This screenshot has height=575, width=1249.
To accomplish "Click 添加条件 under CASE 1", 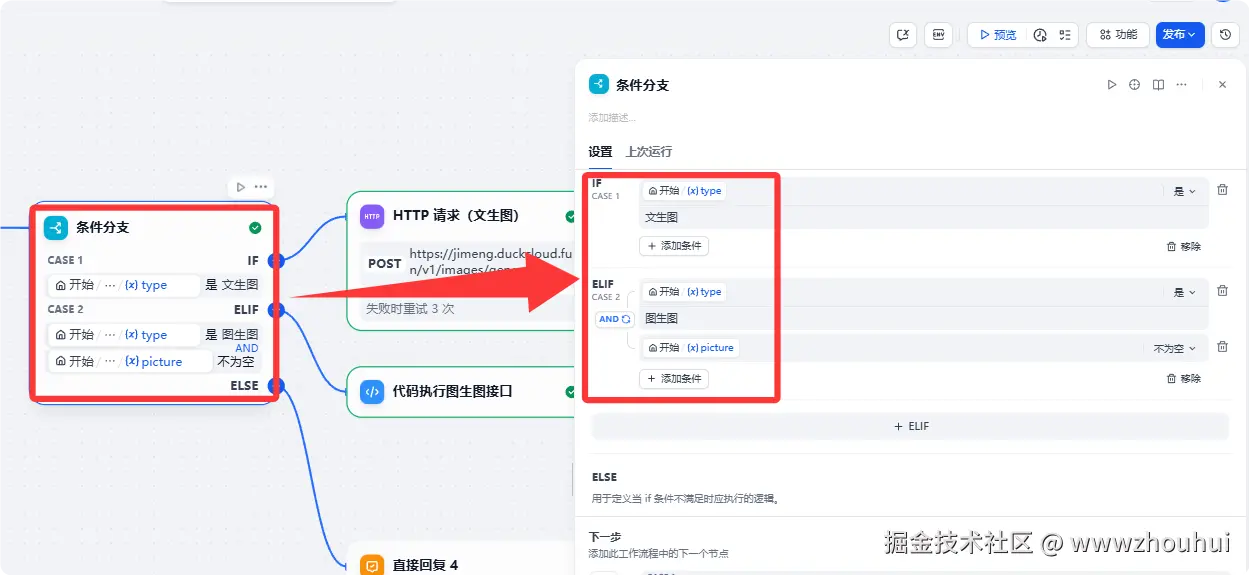I will coord(674,246).
